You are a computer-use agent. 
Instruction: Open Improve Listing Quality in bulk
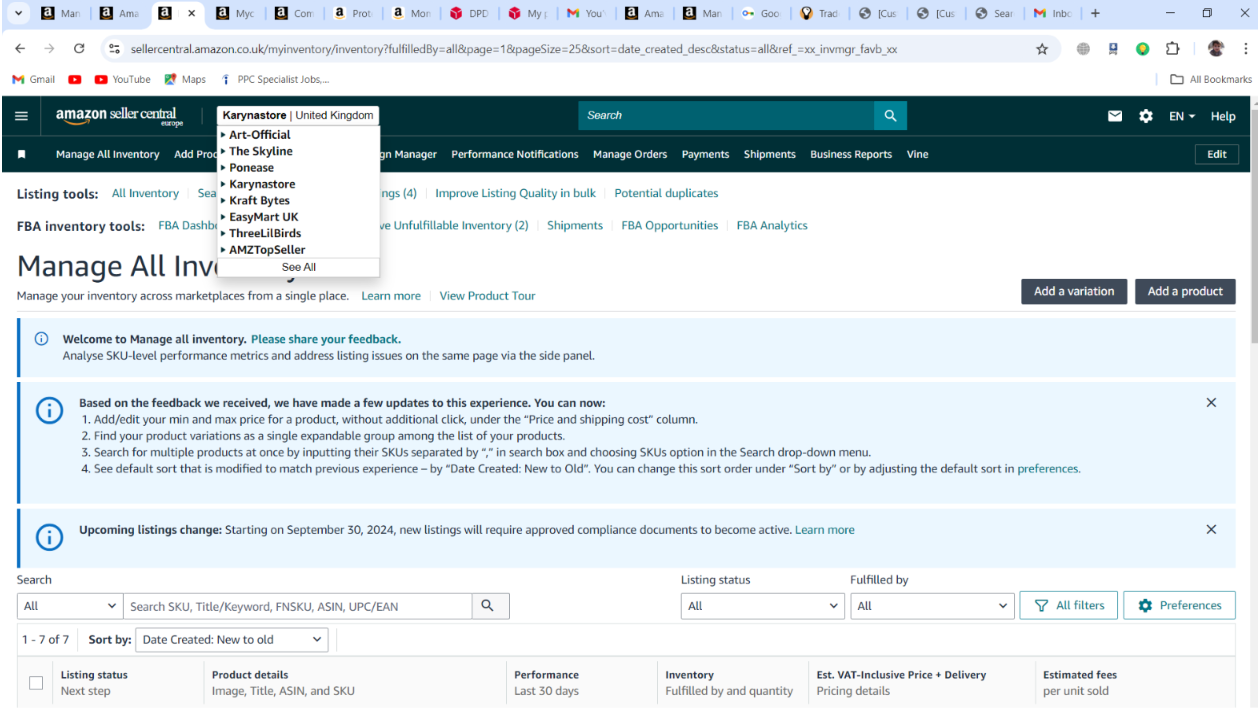tap(515, 193)
